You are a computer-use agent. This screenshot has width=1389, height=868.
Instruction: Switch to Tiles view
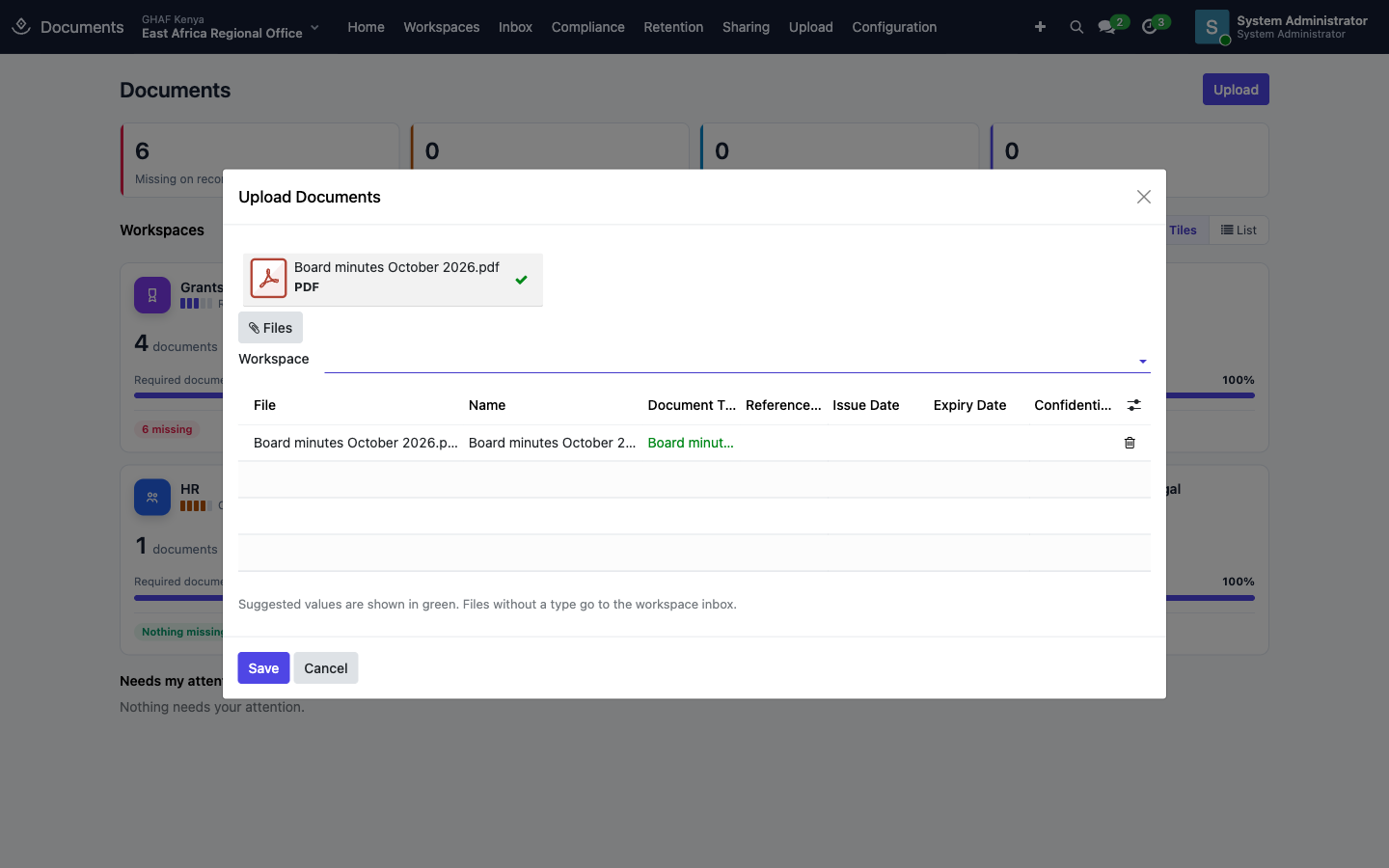[1183, 231]
